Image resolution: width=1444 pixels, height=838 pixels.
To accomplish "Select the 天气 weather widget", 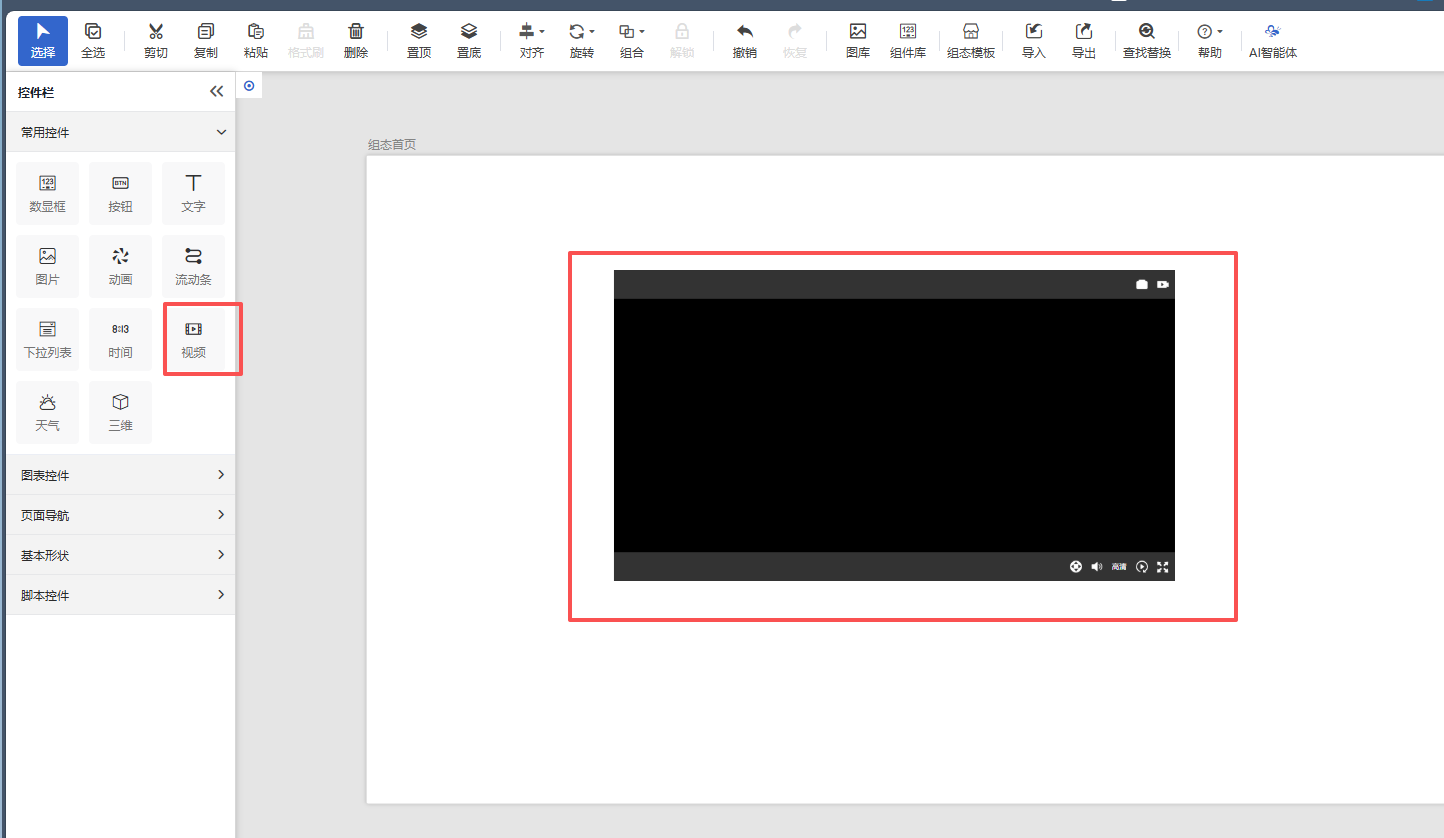I will pos(47,413).
